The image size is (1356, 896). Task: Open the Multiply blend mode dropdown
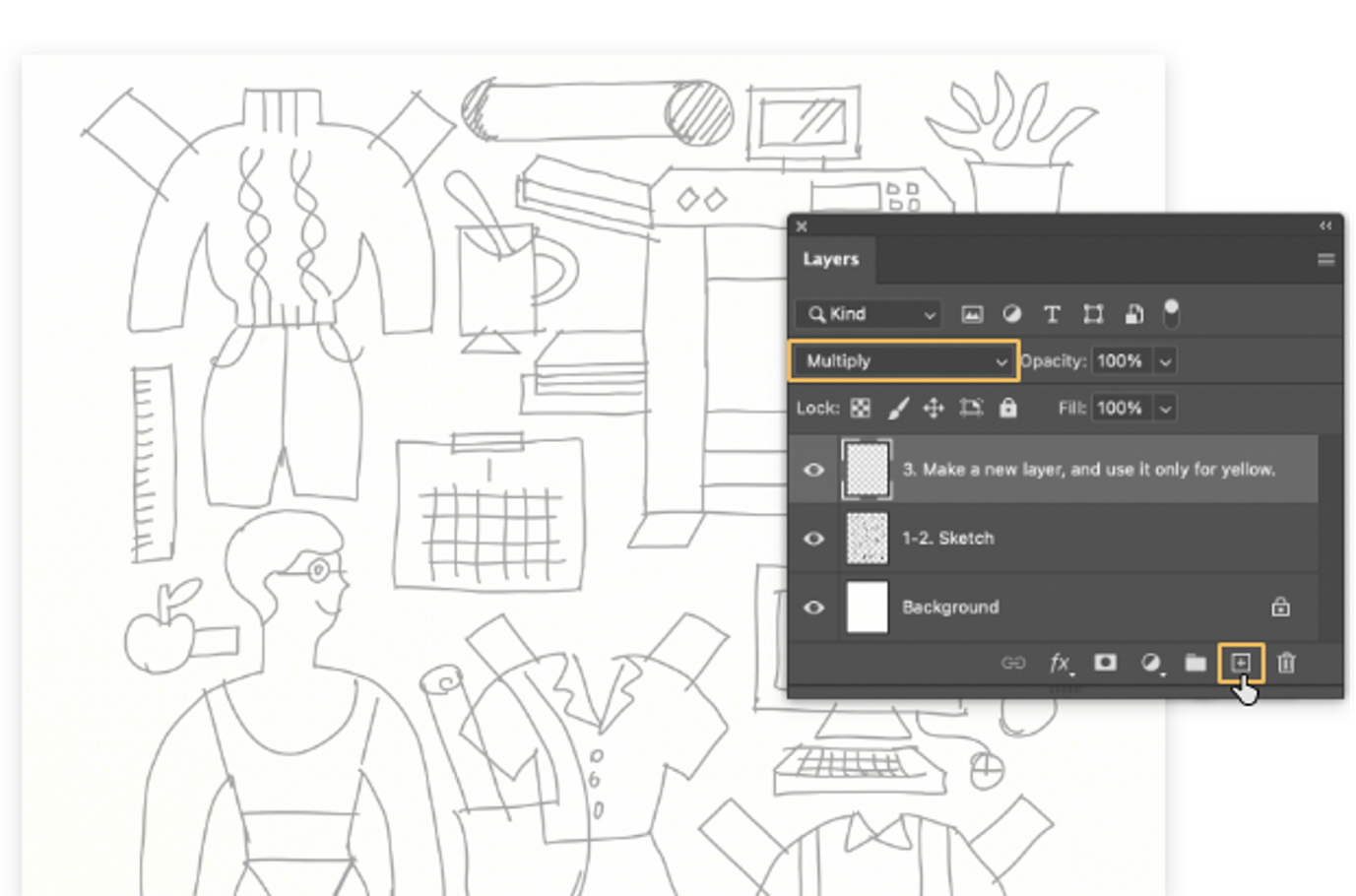901,360
